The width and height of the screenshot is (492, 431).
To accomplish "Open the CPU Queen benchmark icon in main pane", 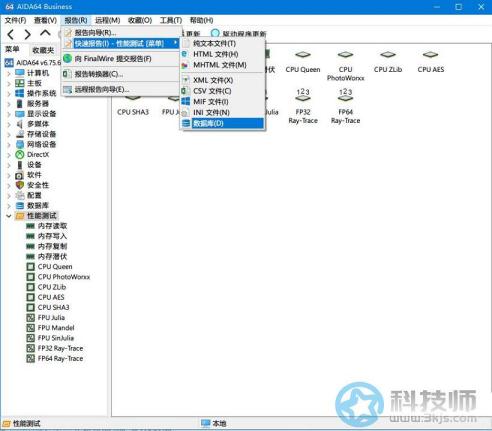I will 303,55.
